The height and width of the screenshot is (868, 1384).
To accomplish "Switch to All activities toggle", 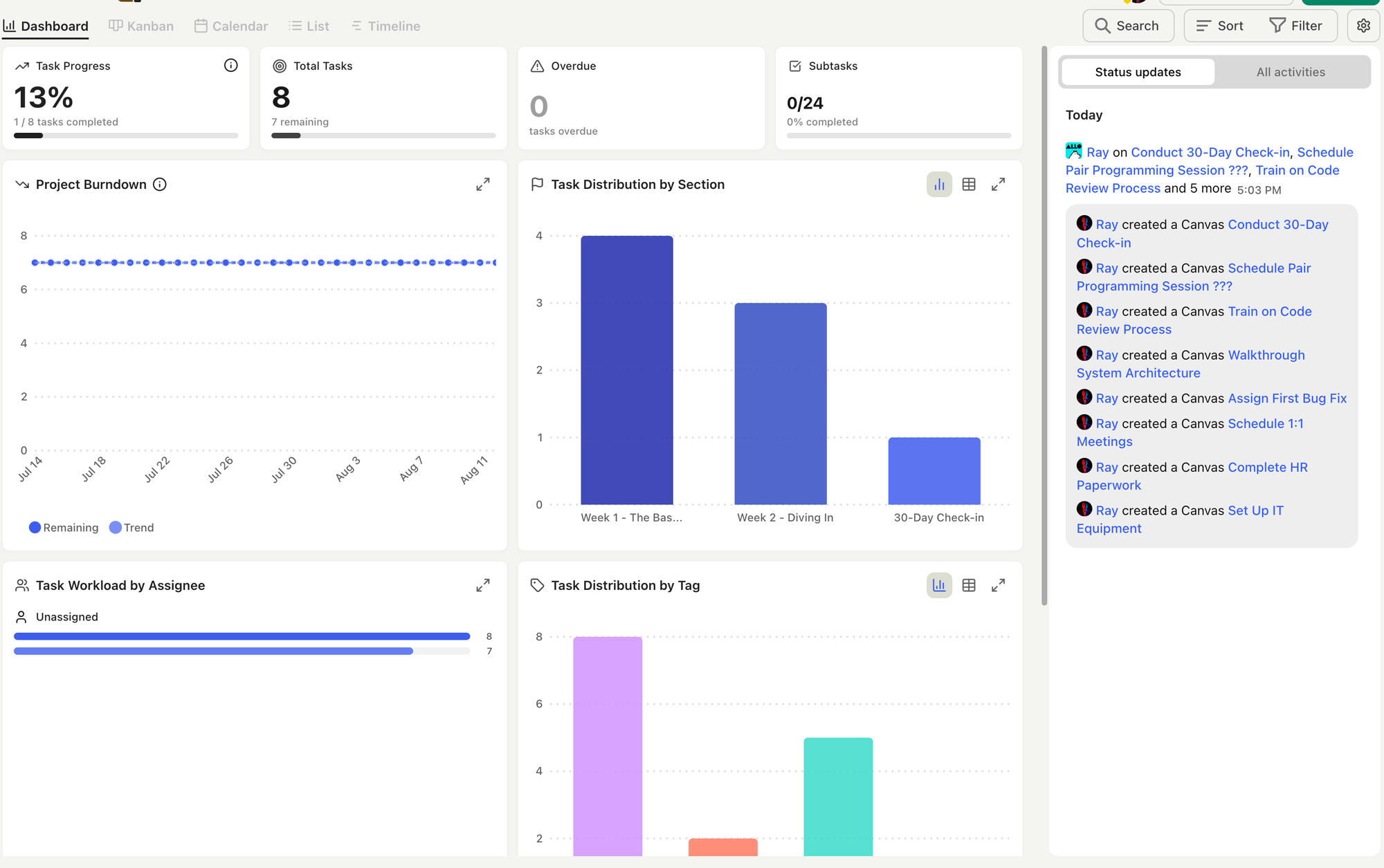I will point(1291,72).
